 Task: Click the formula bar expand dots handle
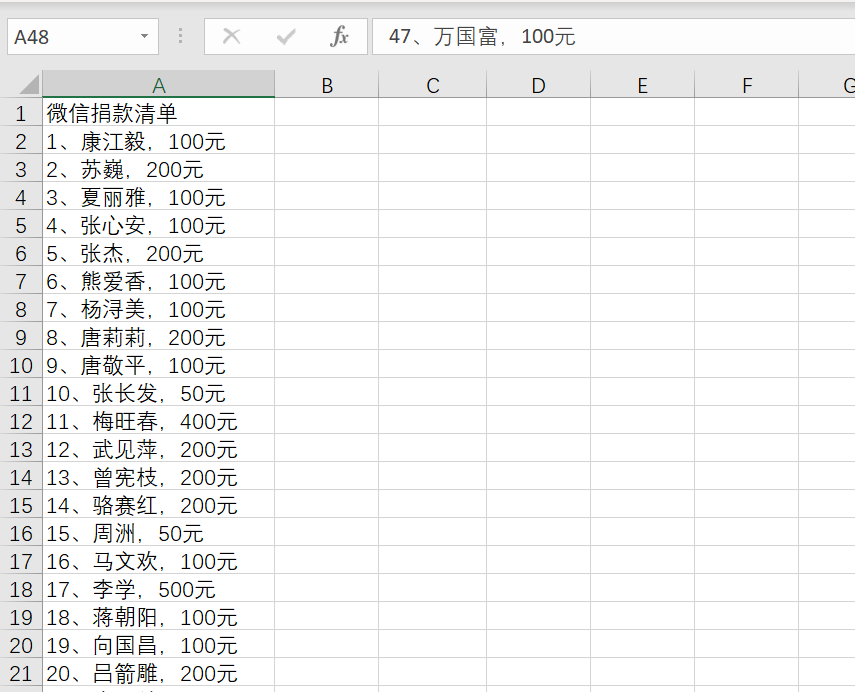pos(180,37)
